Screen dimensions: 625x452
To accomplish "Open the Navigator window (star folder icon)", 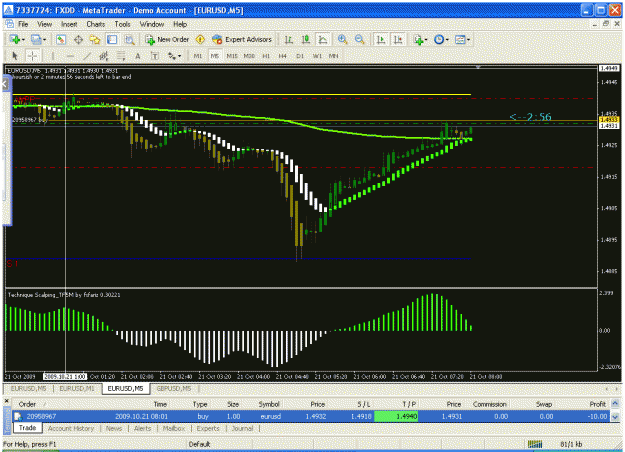I will click(x=94, y=39).
